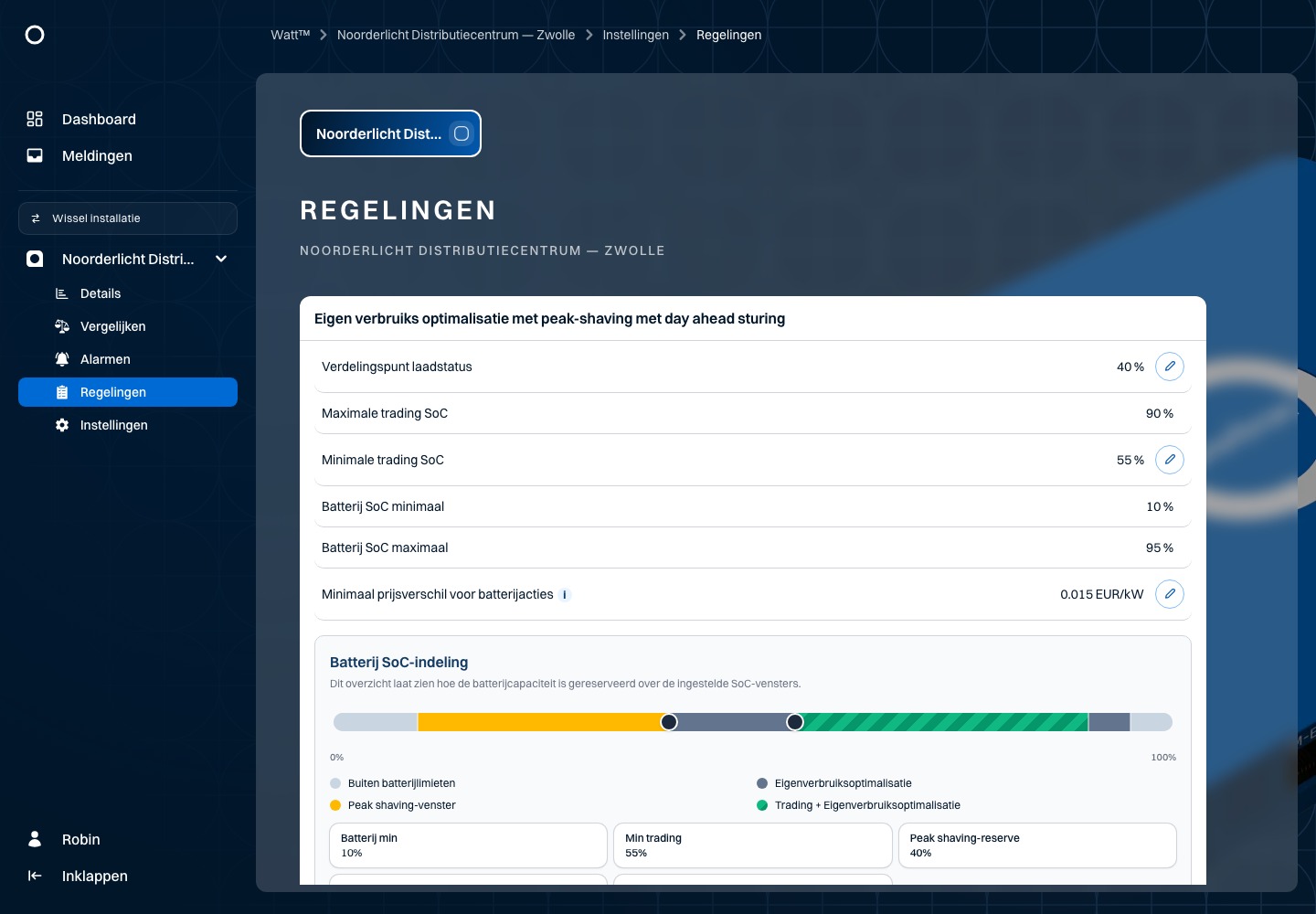Click the Batterij SoC maximaal label
1316x914 pixels.
(385, 547)
